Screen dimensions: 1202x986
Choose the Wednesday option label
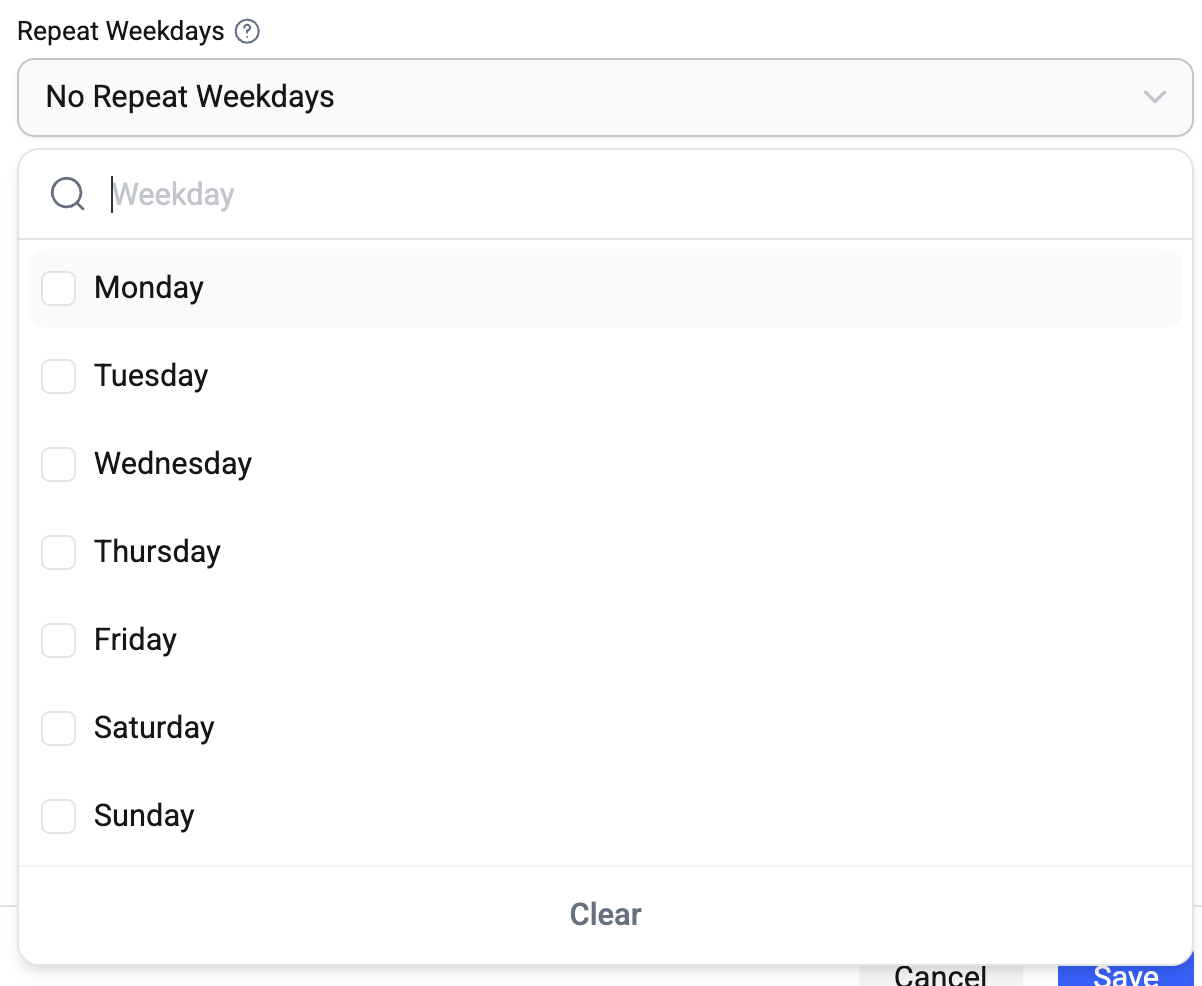click(x=173, y=464)
